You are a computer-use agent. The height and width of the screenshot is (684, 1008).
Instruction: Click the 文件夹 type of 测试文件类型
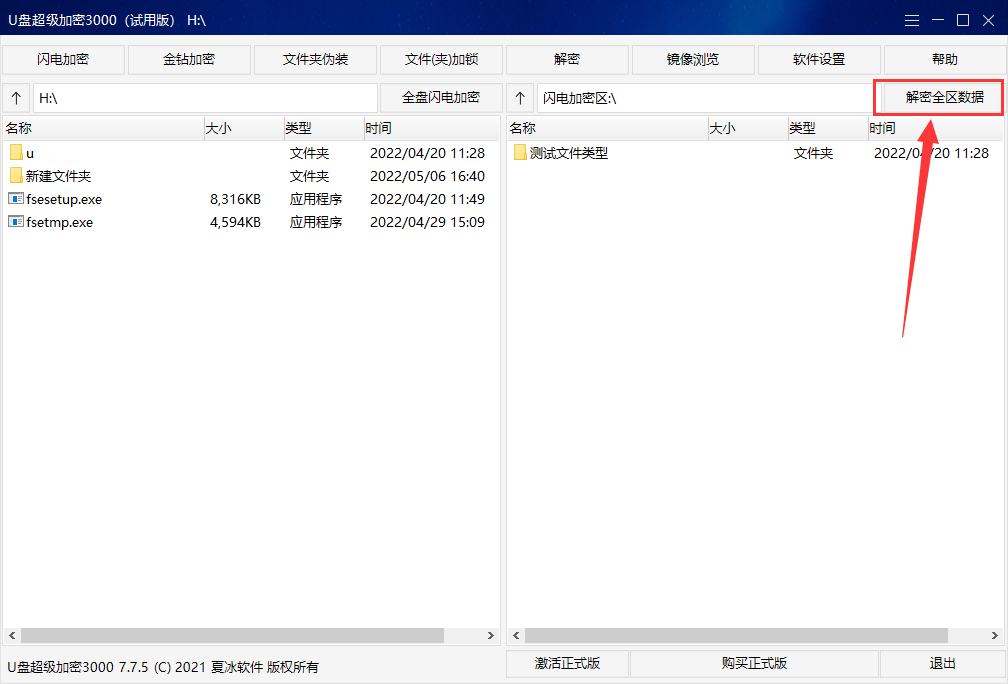(x=813, y=153)
